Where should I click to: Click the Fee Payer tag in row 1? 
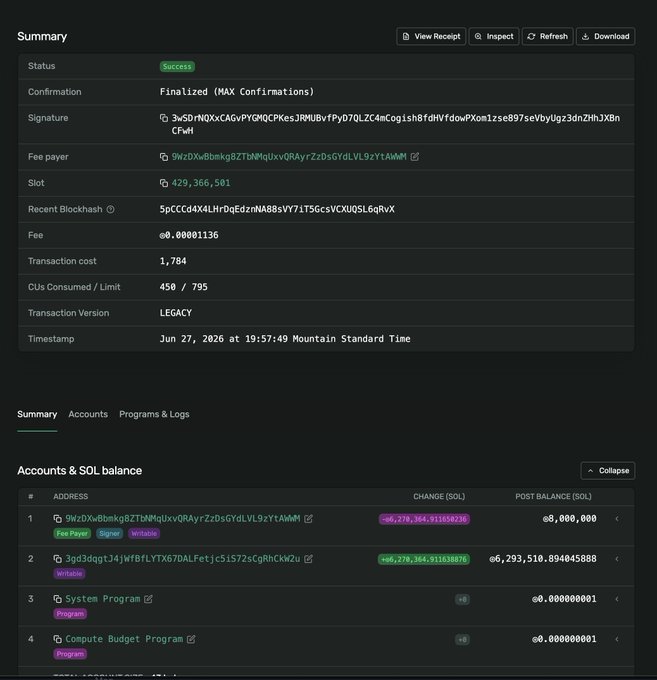72,533
